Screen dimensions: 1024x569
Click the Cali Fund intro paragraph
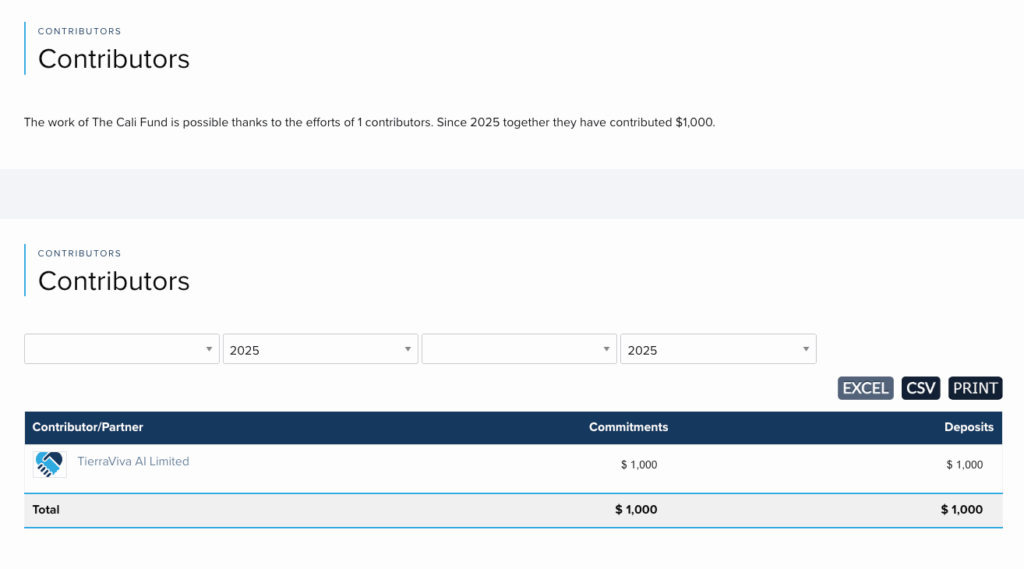(x=370, y=123)
